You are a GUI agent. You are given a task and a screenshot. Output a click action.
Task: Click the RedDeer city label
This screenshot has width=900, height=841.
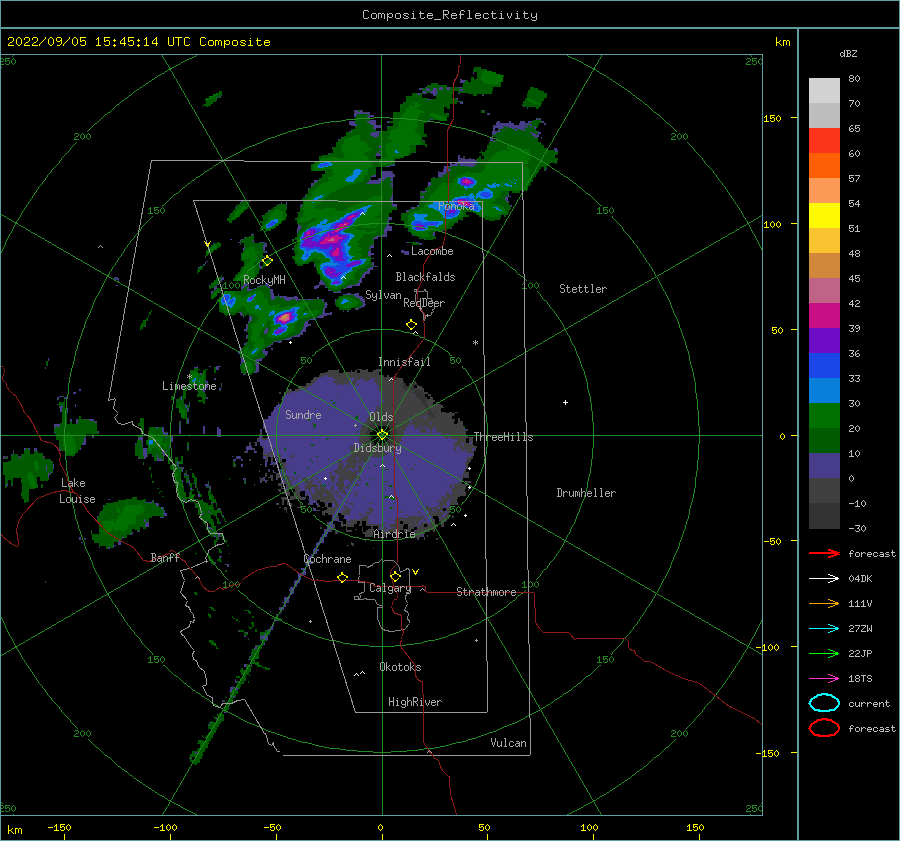[424, 303]
